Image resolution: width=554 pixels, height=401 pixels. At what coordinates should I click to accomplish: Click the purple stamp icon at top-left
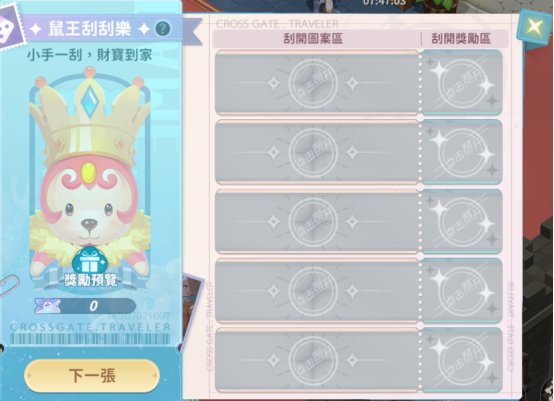click(10, 28)
